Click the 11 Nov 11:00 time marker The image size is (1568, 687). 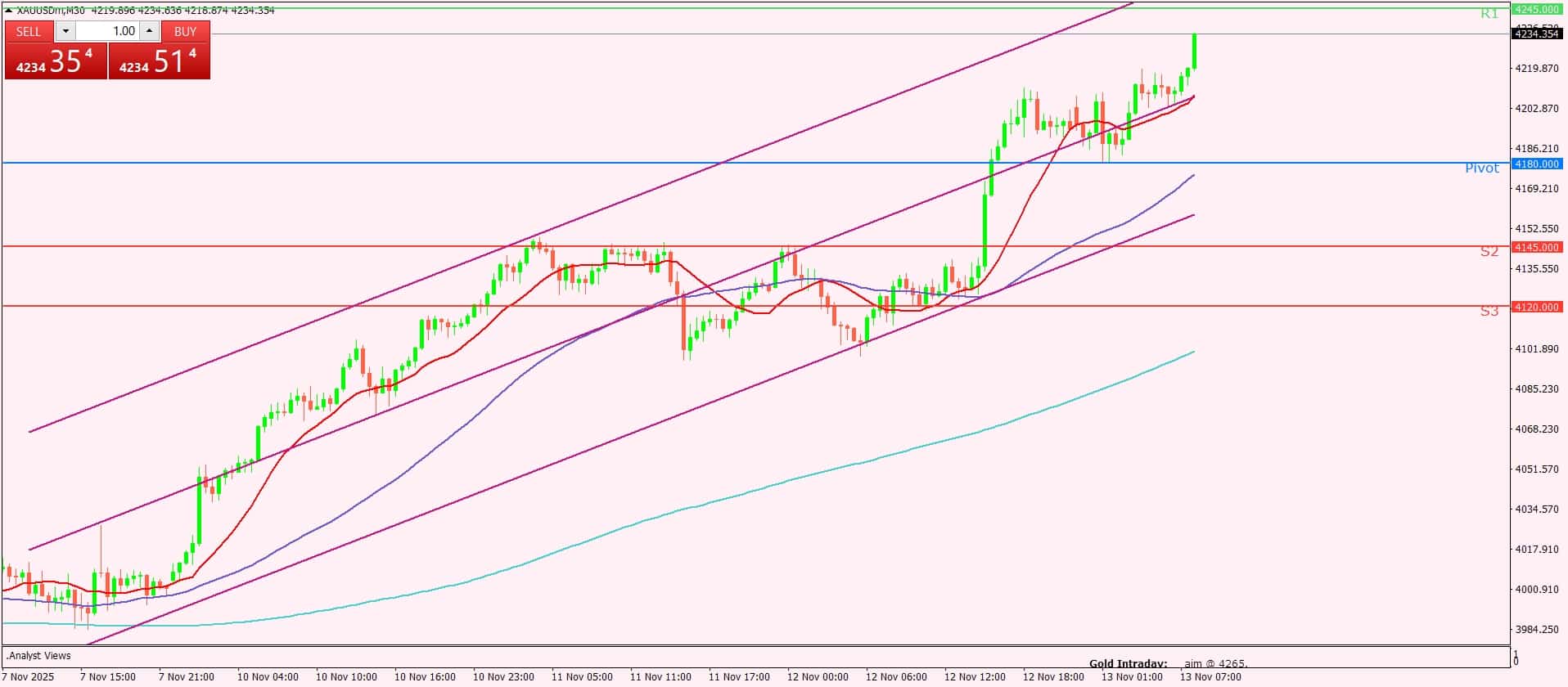coord(660,676)
